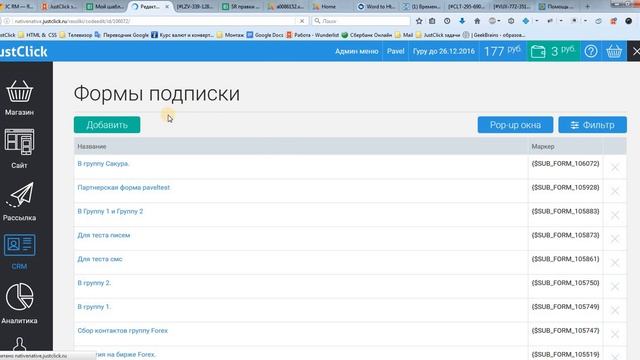Click the browser downloads arrow icon
The height and width of the screenshot is (360, 640).
(462, 21)
